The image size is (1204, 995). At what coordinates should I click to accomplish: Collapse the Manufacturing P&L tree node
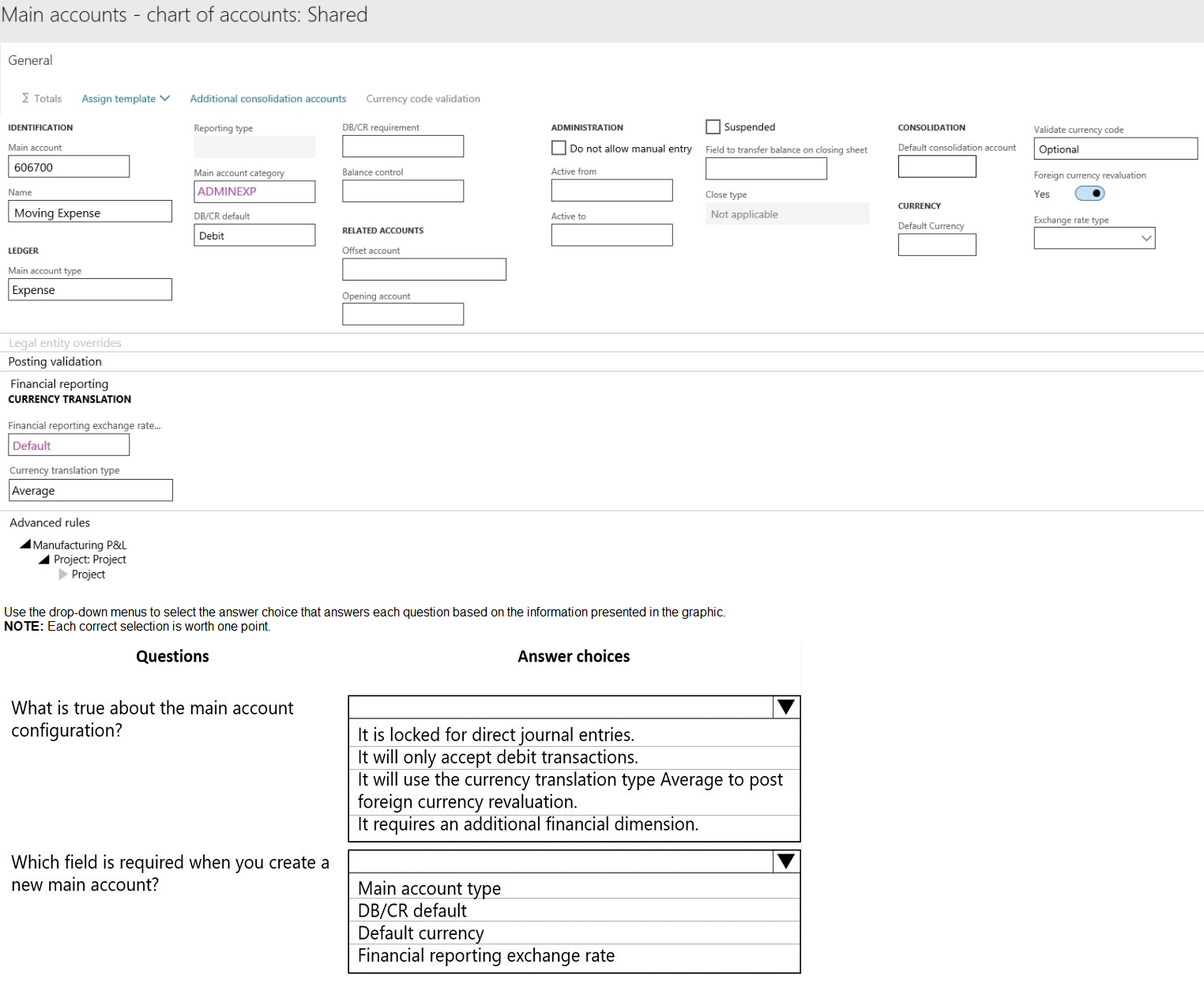click(x=25, y=545)
